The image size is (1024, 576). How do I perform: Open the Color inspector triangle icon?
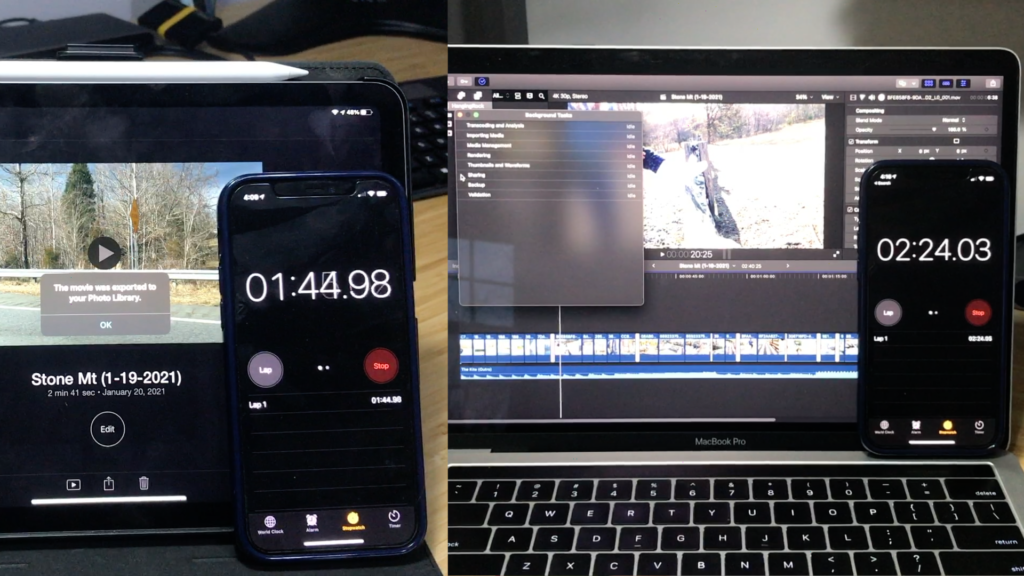point(862,97)
